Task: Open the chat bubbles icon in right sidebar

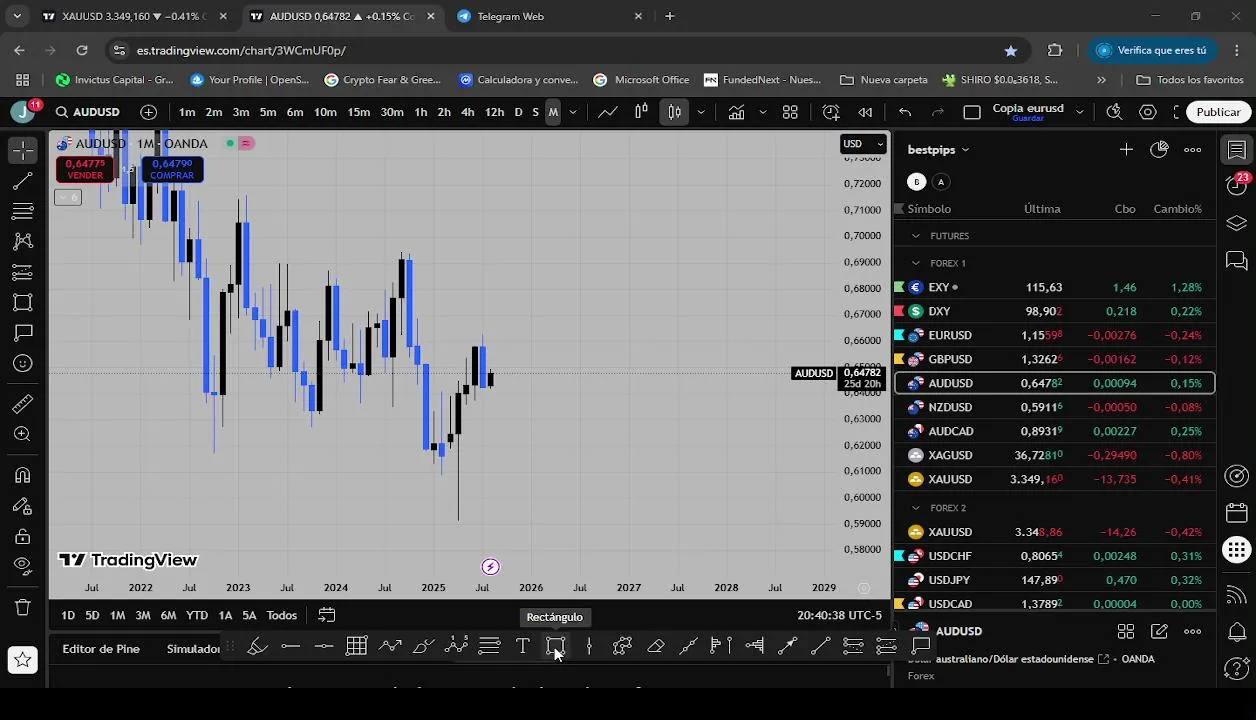Action: (1237, 261)
